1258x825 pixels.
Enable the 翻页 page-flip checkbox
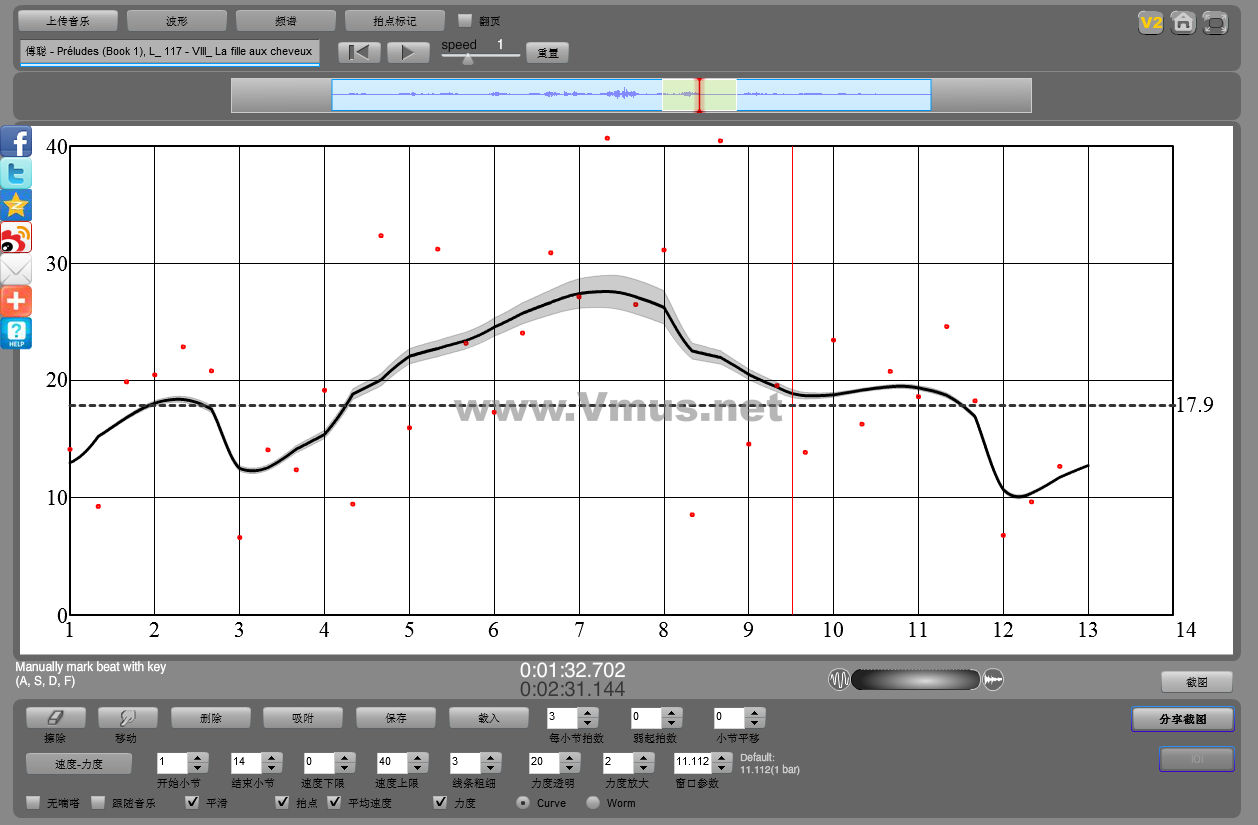click(x=465, y=20)
